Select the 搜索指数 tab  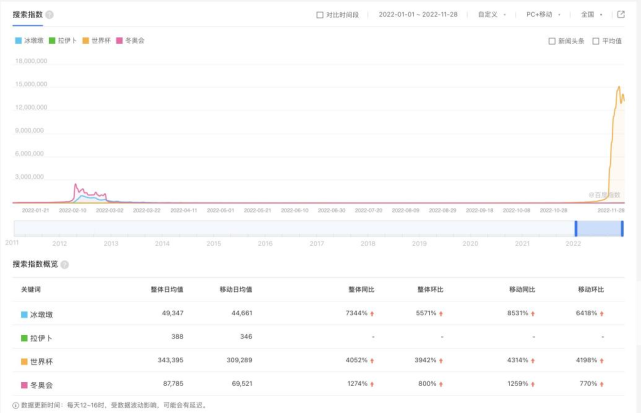click(27, 15)
